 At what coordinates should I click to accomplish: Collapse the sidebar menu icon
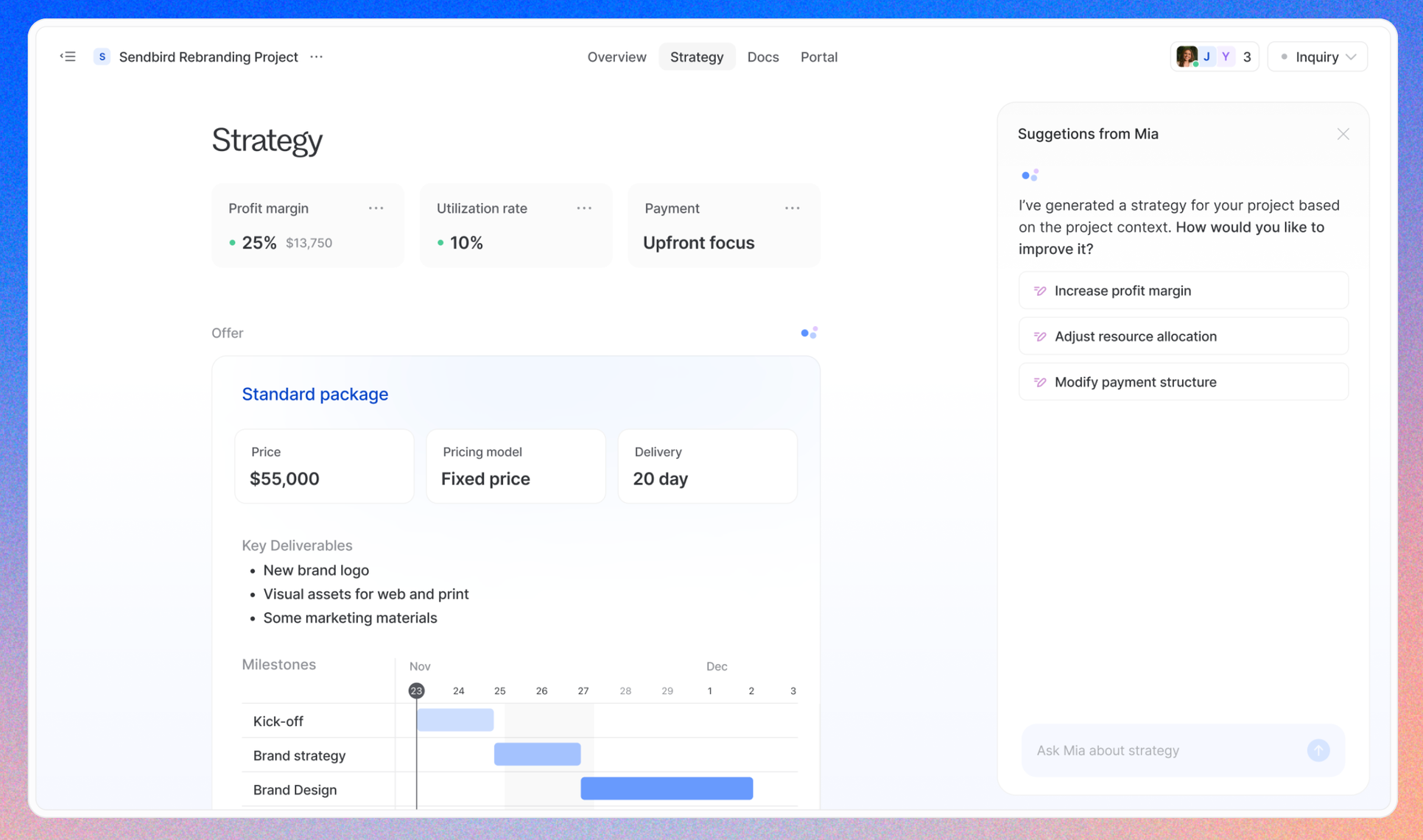[x=68, y=57]
